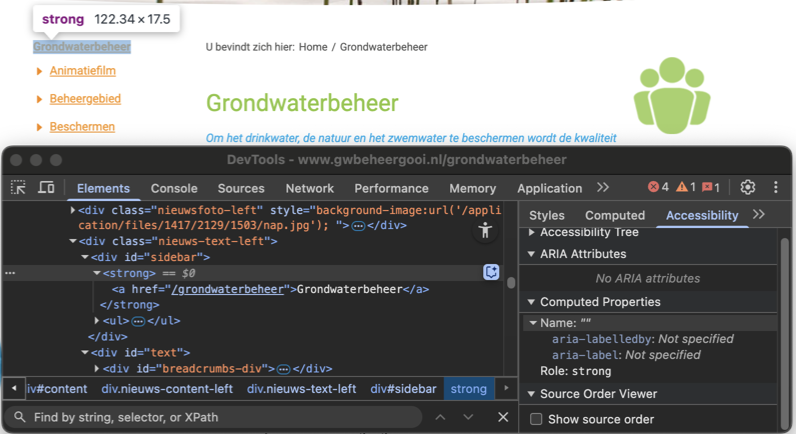Open the Network tab

[309, 188]
